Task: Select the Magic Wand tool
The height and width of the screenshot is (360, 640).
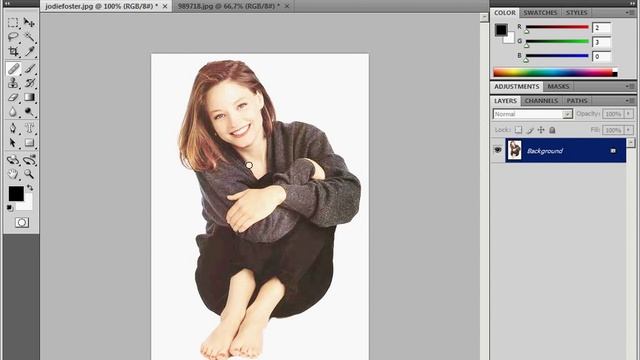Action: click(29, 37)
